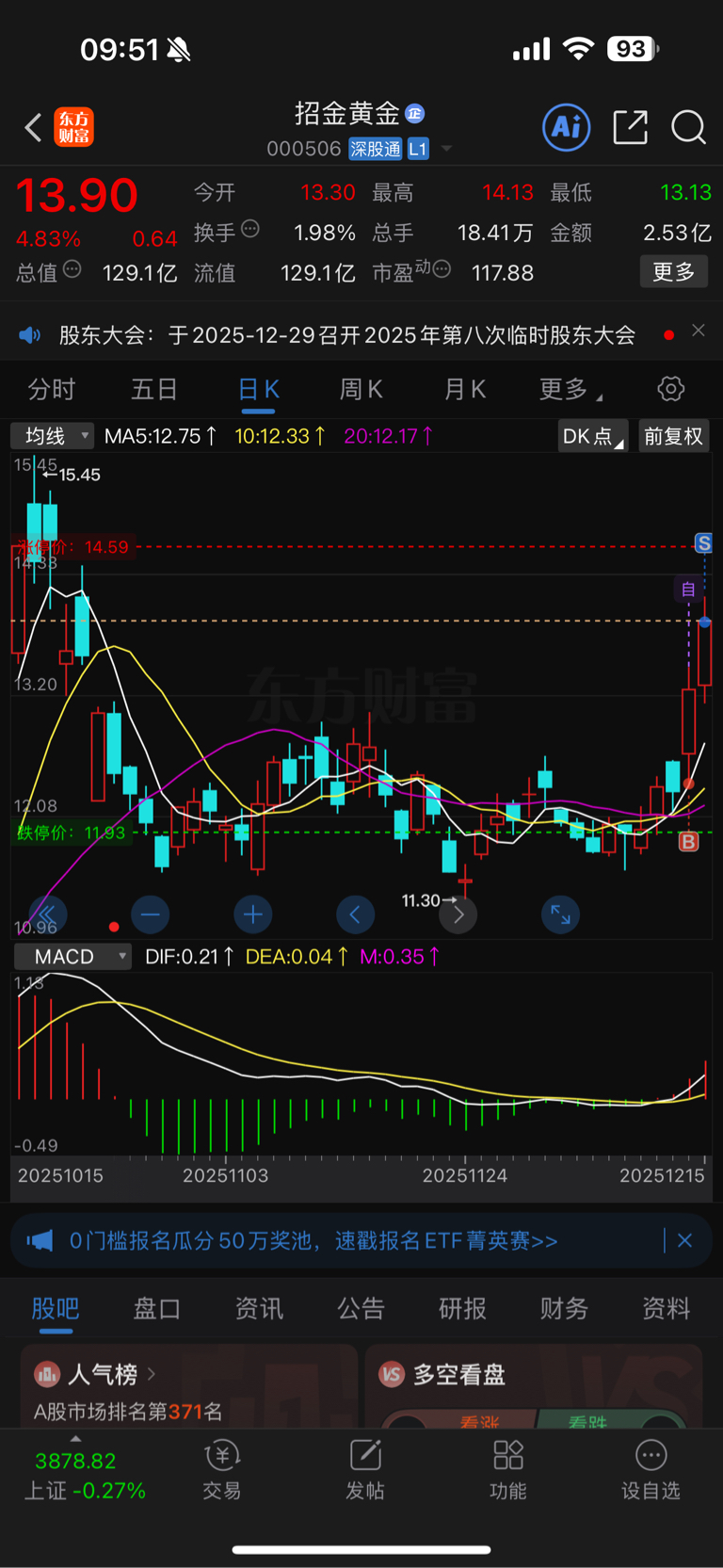The height and width of the screenshot is (1568, 723).
Task: Tap the 自 marker on chart
Action: [688, 590]
